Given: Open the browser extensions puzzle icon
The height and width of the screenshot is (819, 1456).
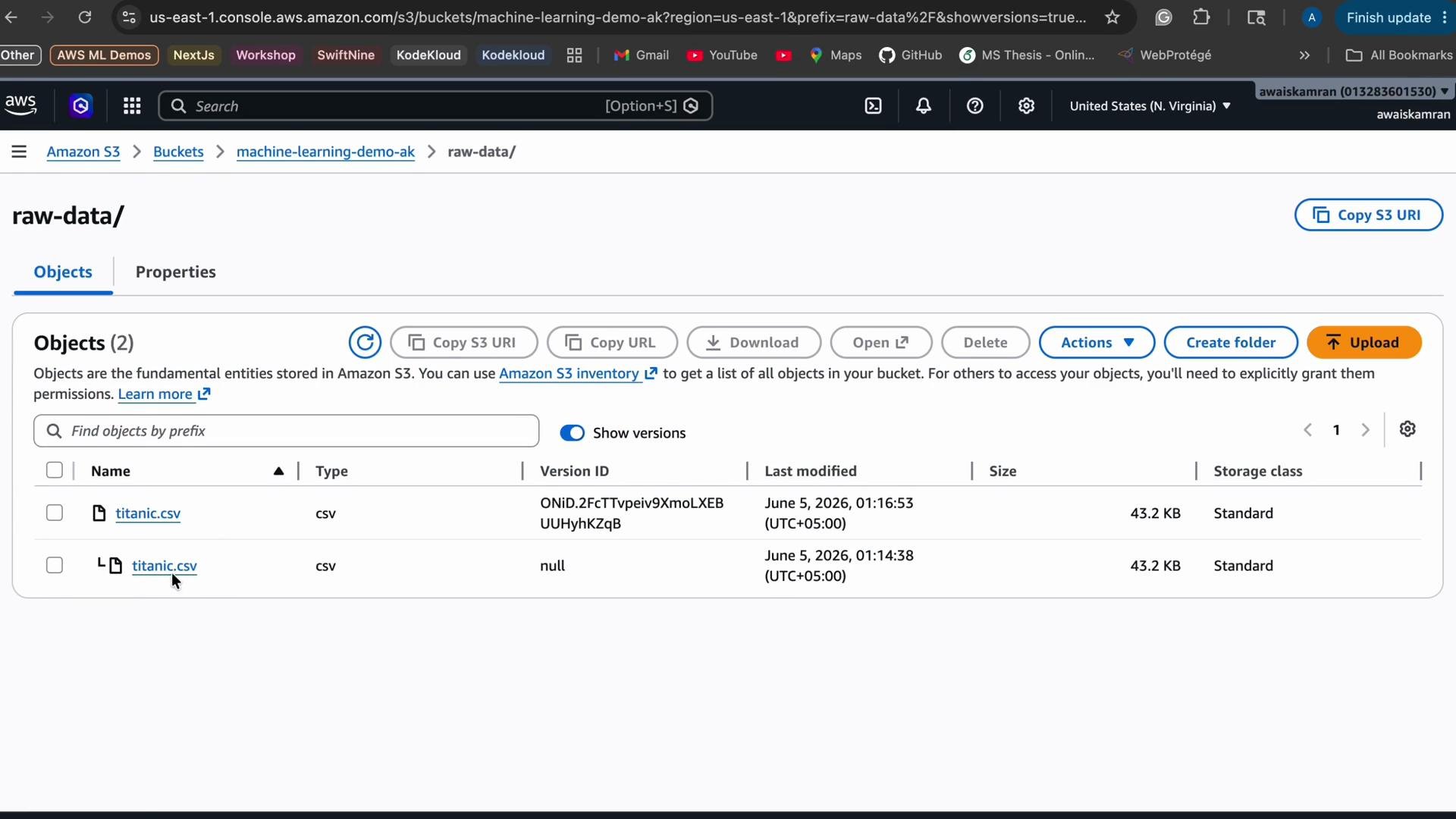Looking at the screenshot, I should coord(1202,17).
